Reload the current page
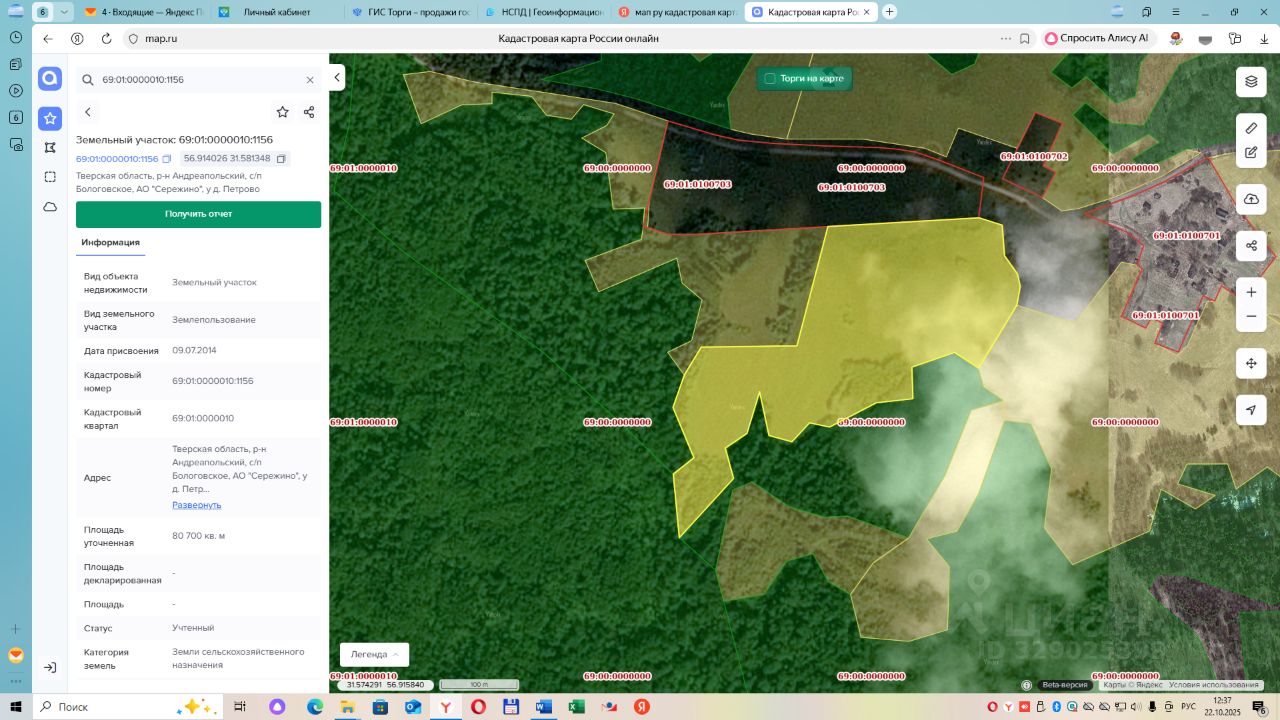 click(106, 39)
